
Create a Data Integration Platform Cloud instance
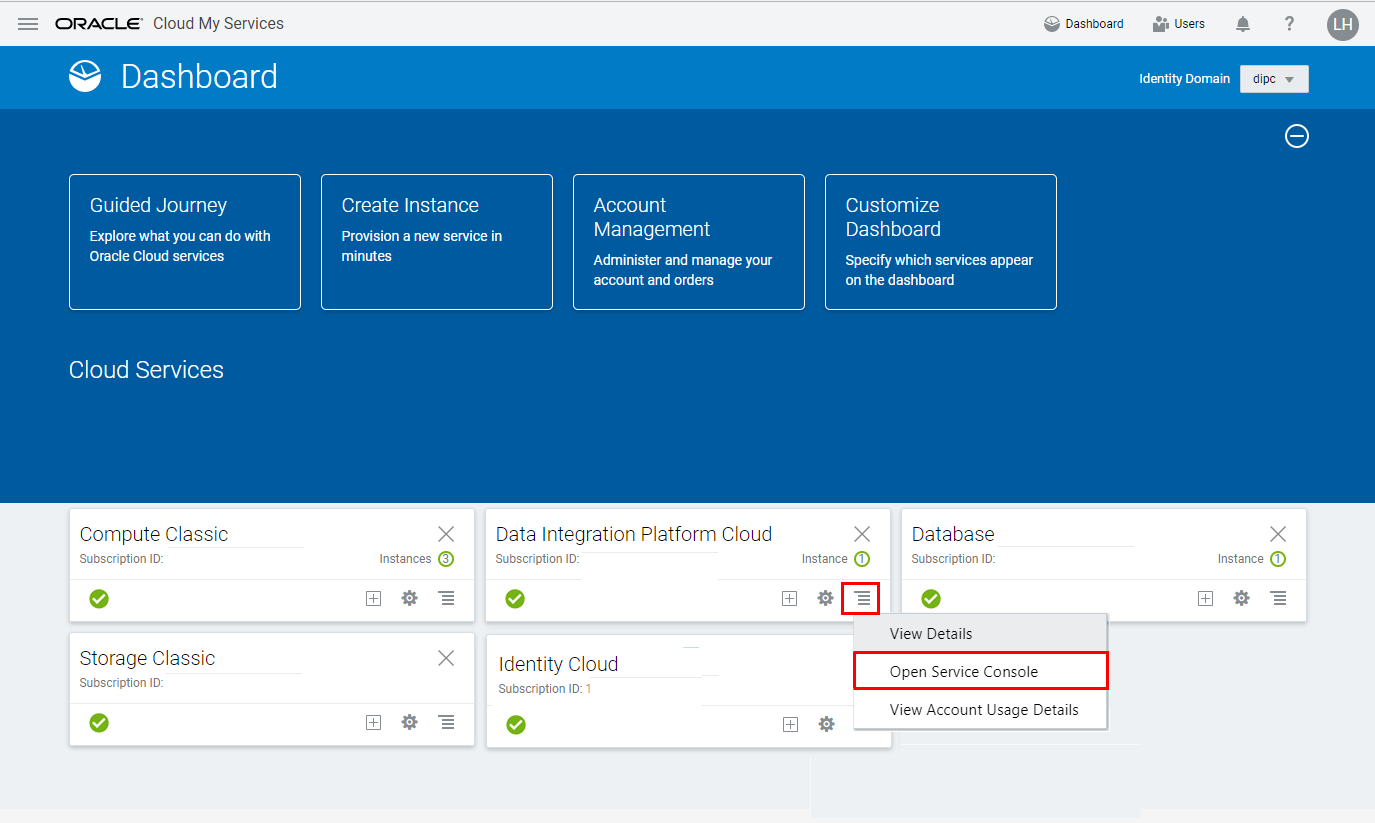pyautogui.click(x=789, y=599)
